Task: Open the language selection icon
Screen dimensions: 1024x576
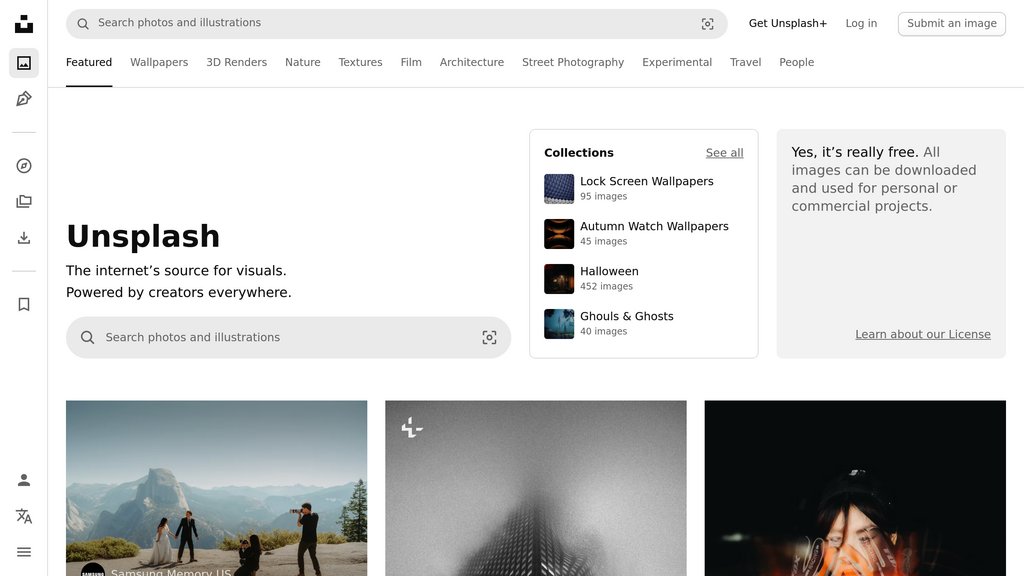Action: tap(23, 516)
